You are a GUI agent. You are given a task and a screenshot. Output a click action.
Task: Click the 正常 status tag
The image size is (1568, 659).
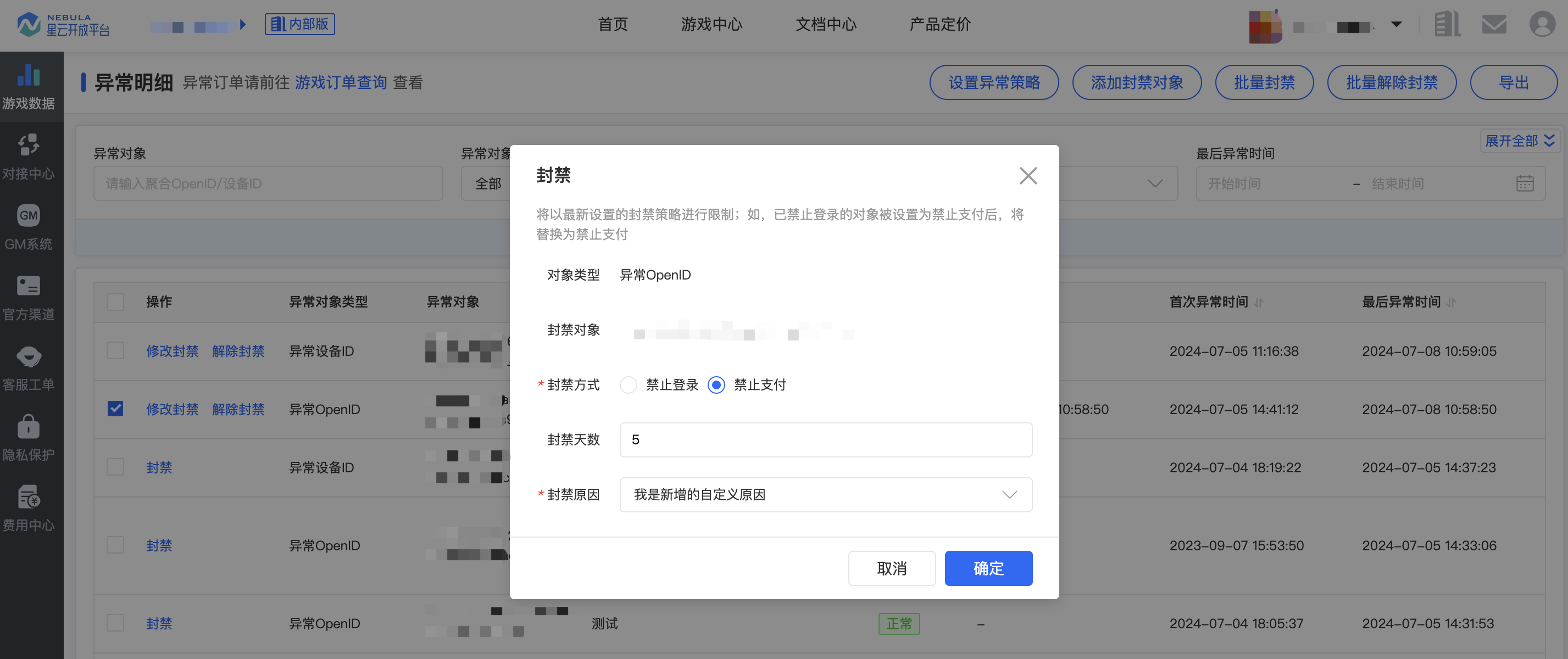(x=898, y=623)
